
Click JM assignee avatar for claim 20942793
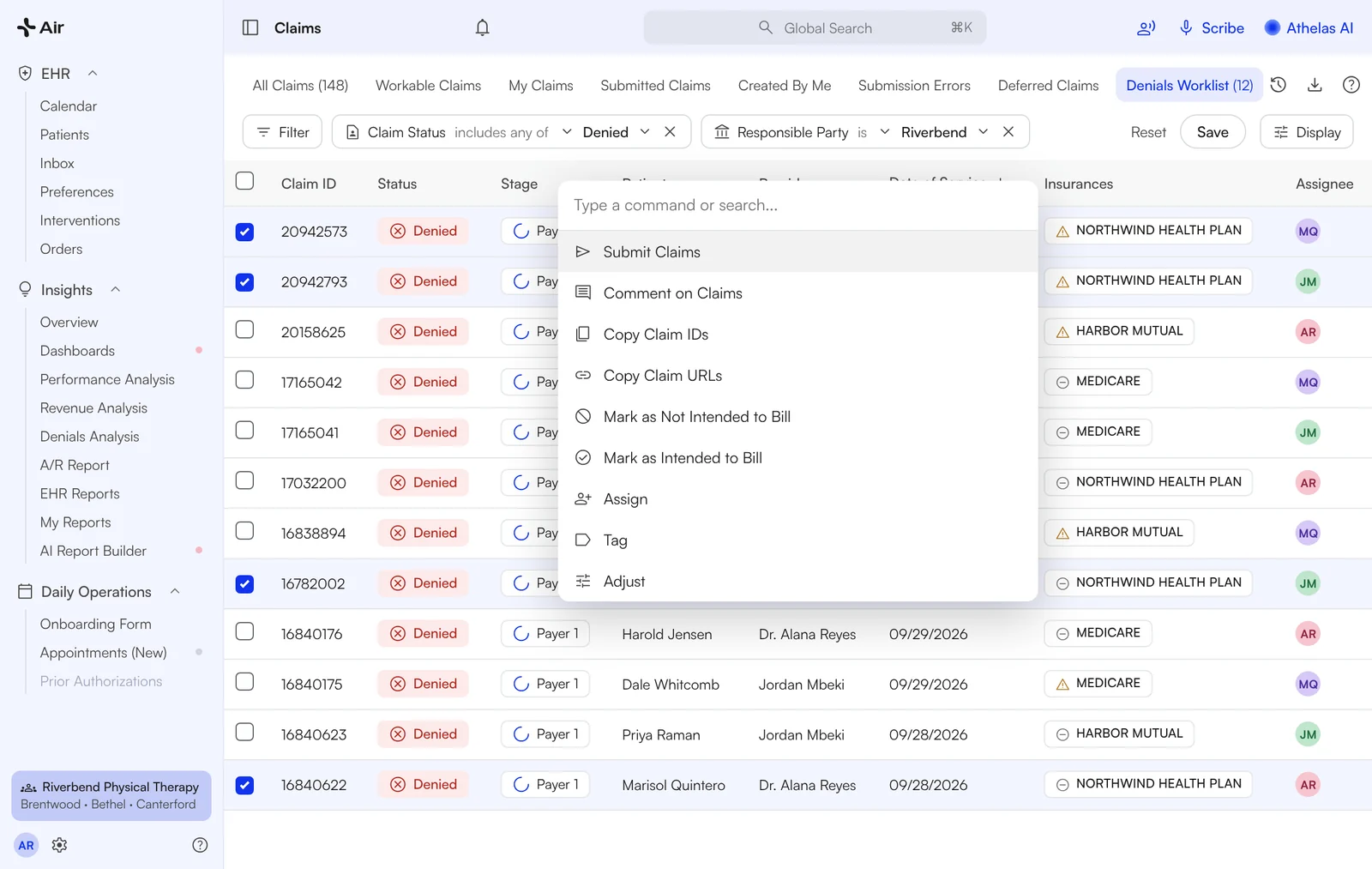coord(1308,281)
